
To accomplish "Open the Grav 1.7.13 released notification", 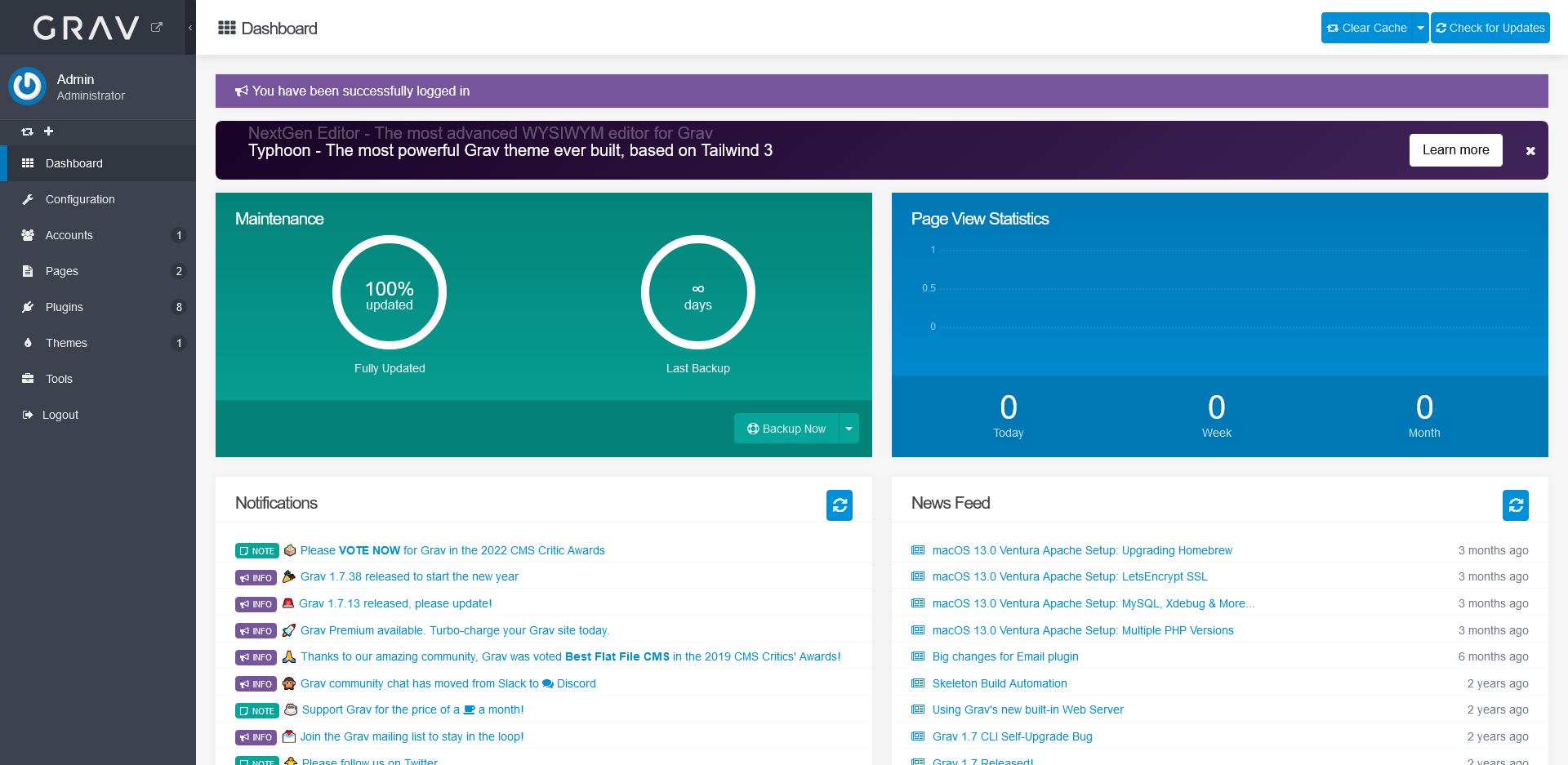I will coord(395,603).
